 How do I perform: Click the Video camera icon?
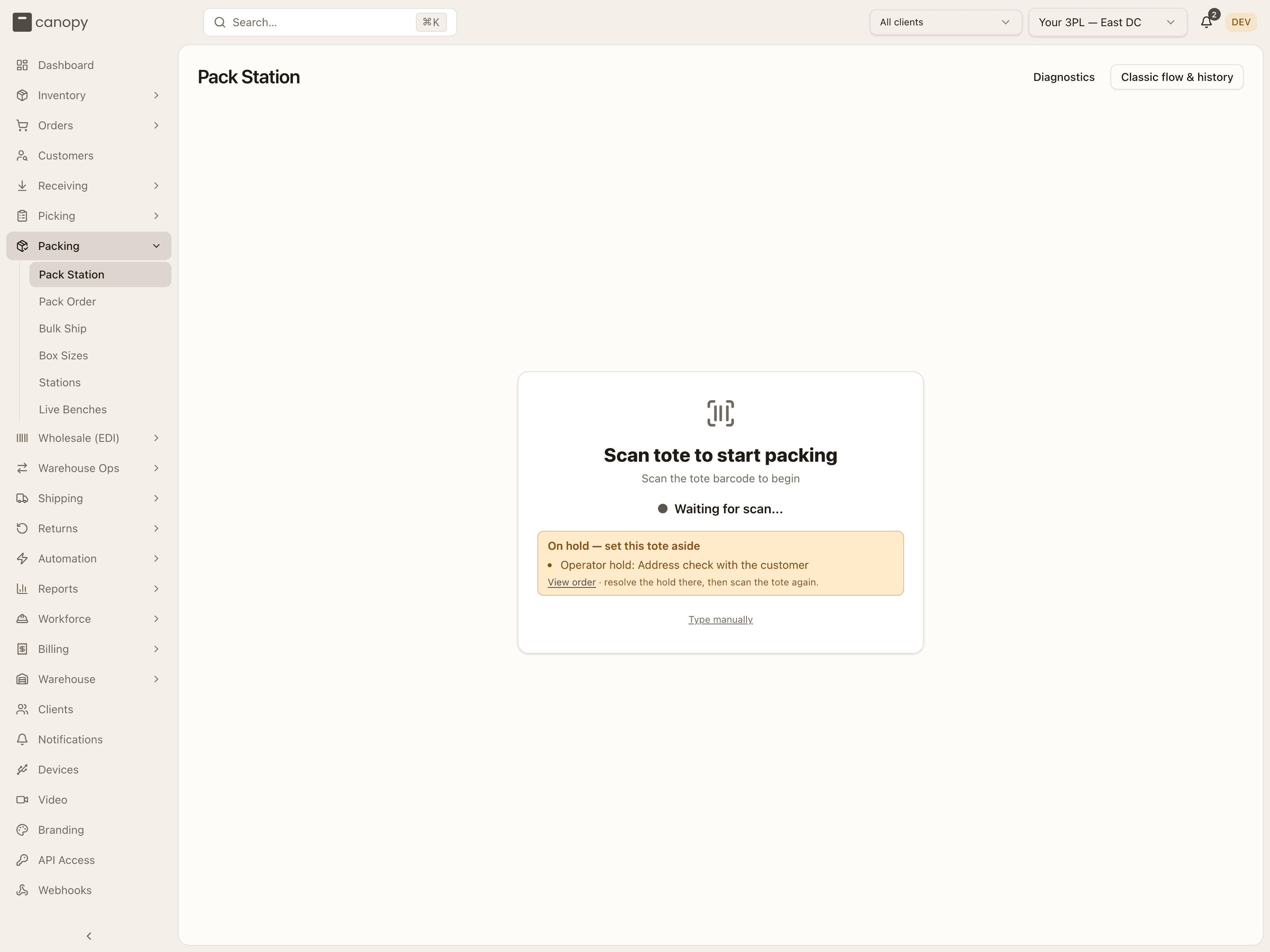pyautogui.click(x=22, y=799)
